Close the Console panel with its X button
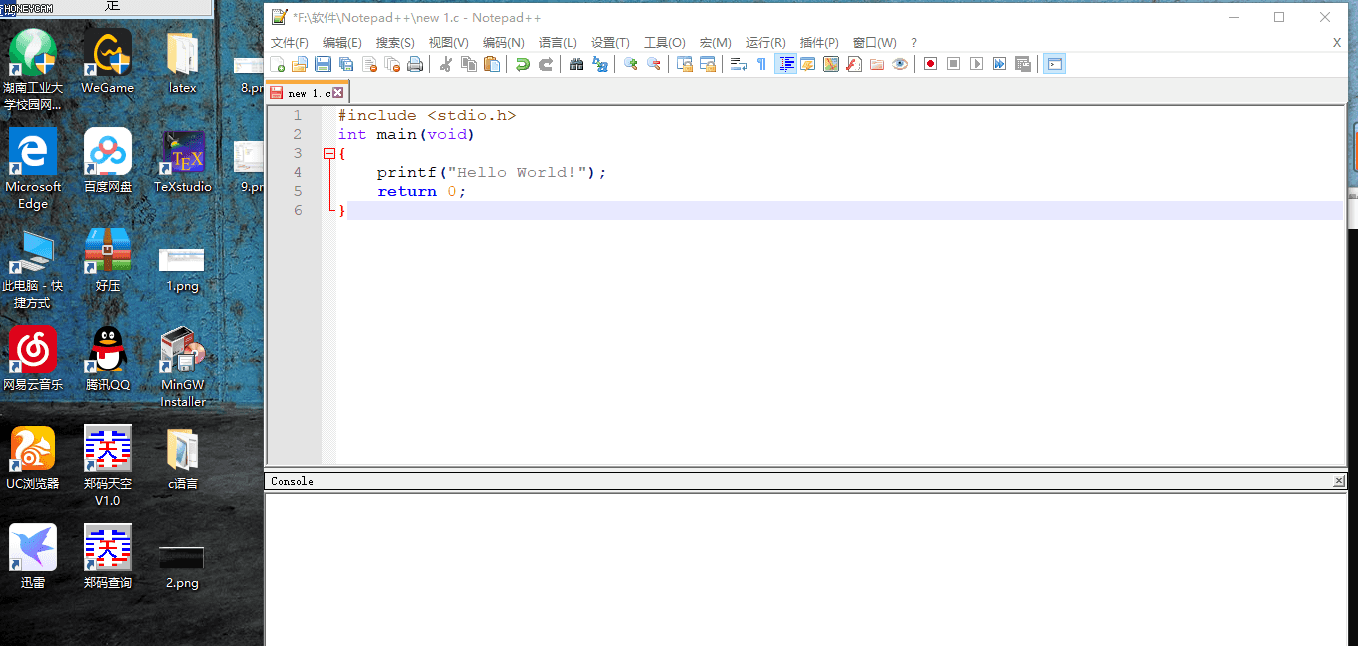The height and width of the screenshot is (646, 1358). tap(1339, 480)
